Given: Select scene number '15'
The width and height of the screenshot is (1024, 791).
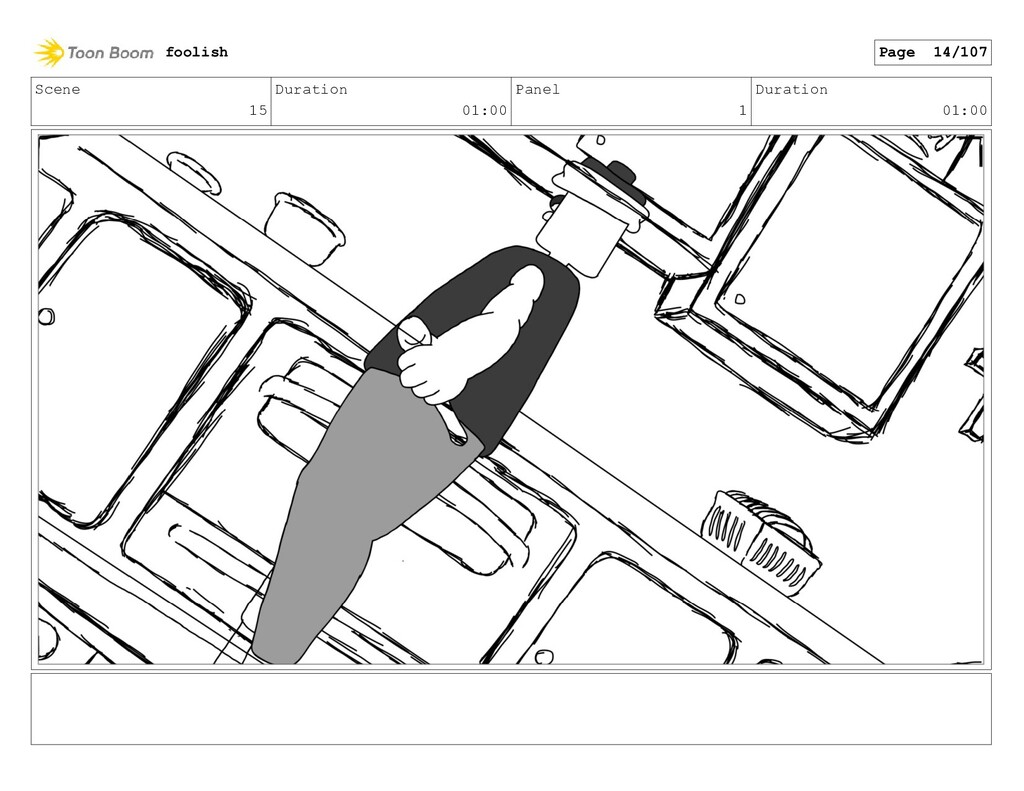Looking at the screenshot, I should pyautogui.click(x=258, y=110).
